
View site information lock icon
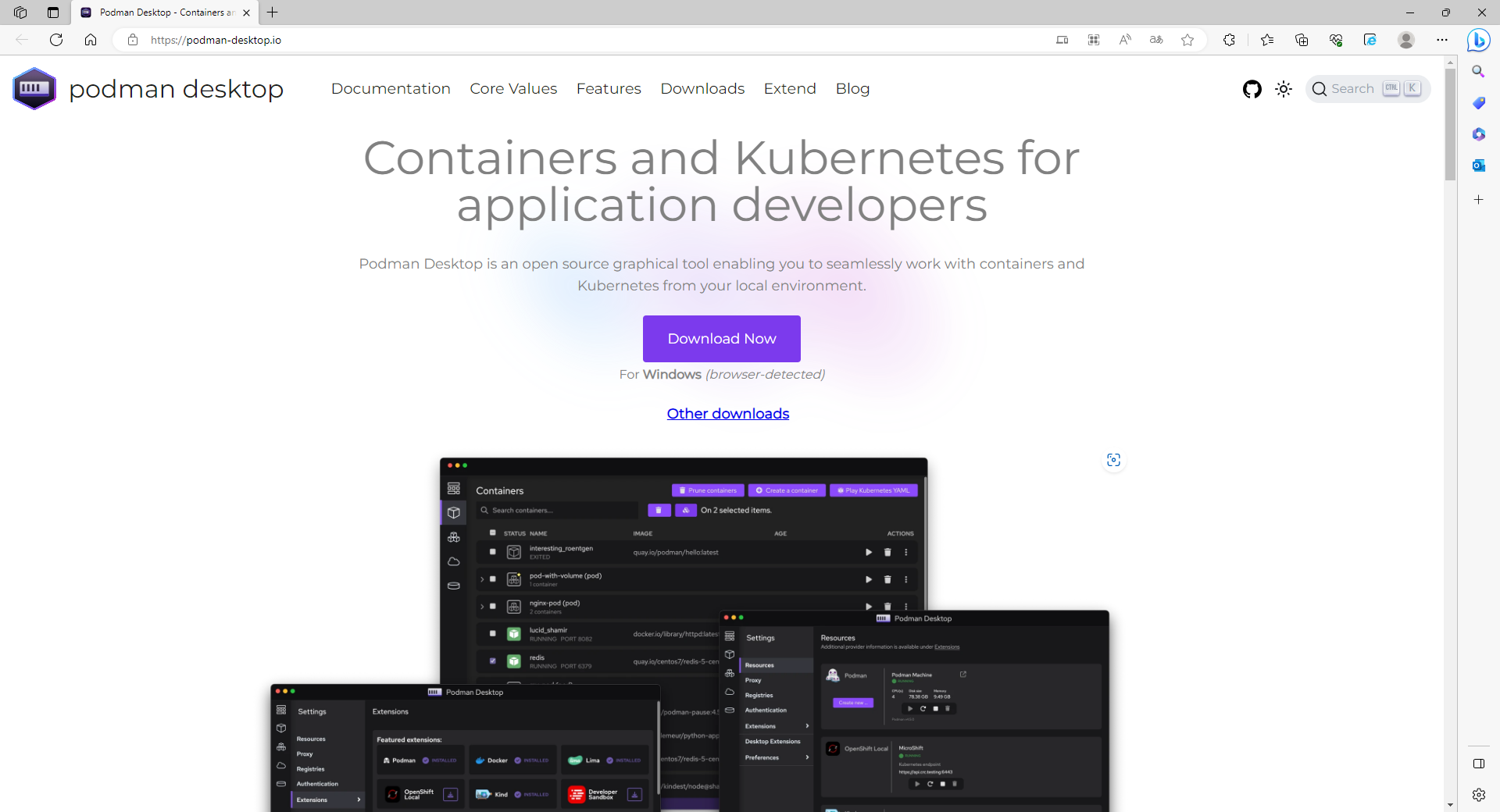click(133, 40)
